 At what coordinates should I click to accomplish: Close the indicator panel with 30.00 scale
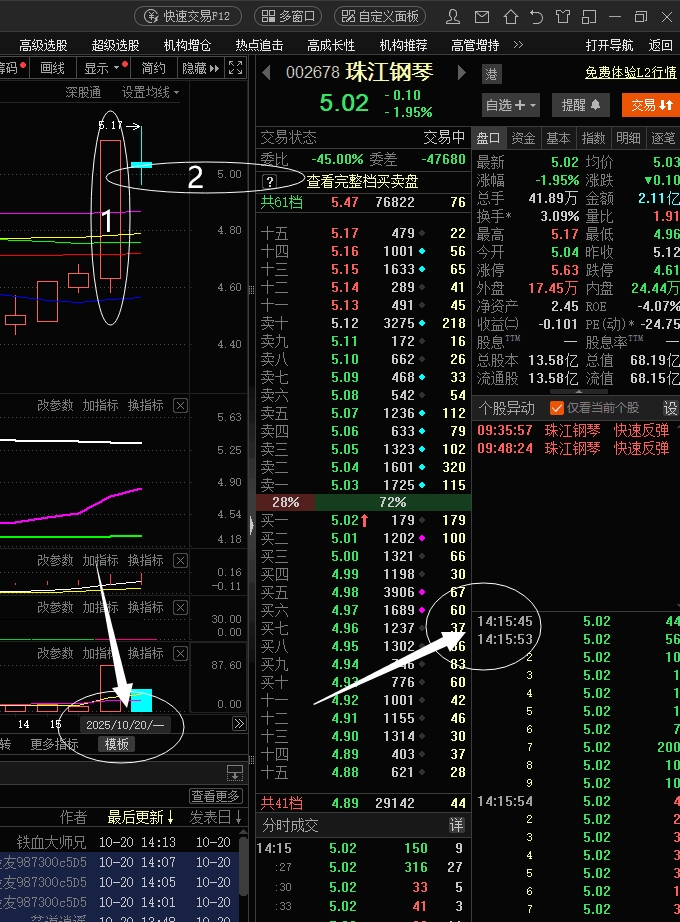(181, 607)
